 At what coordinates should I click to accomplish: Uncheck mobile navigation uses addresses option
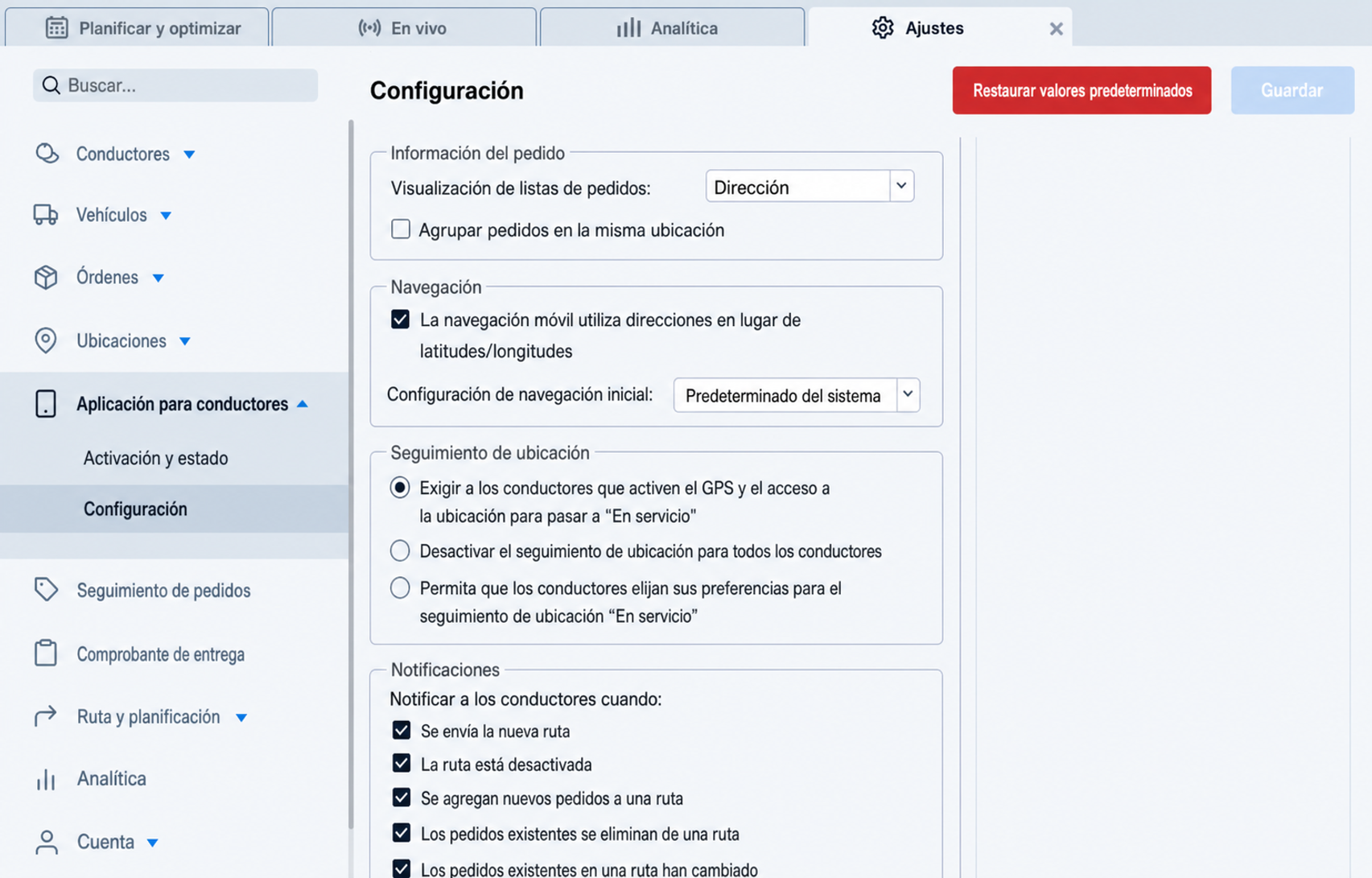pos(400,319)
